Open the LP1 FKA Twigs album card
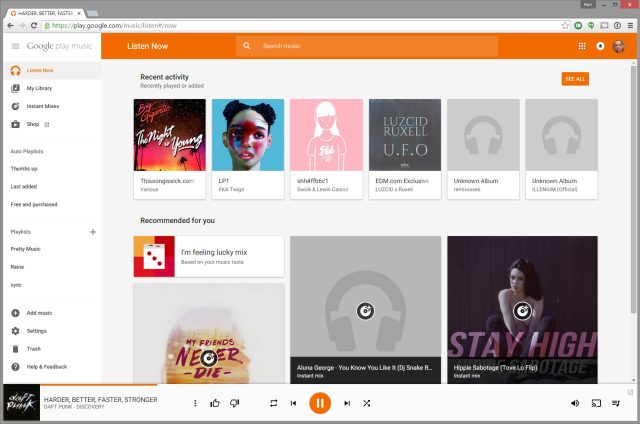This screenshot has height=424, width=640. (248, 149)
